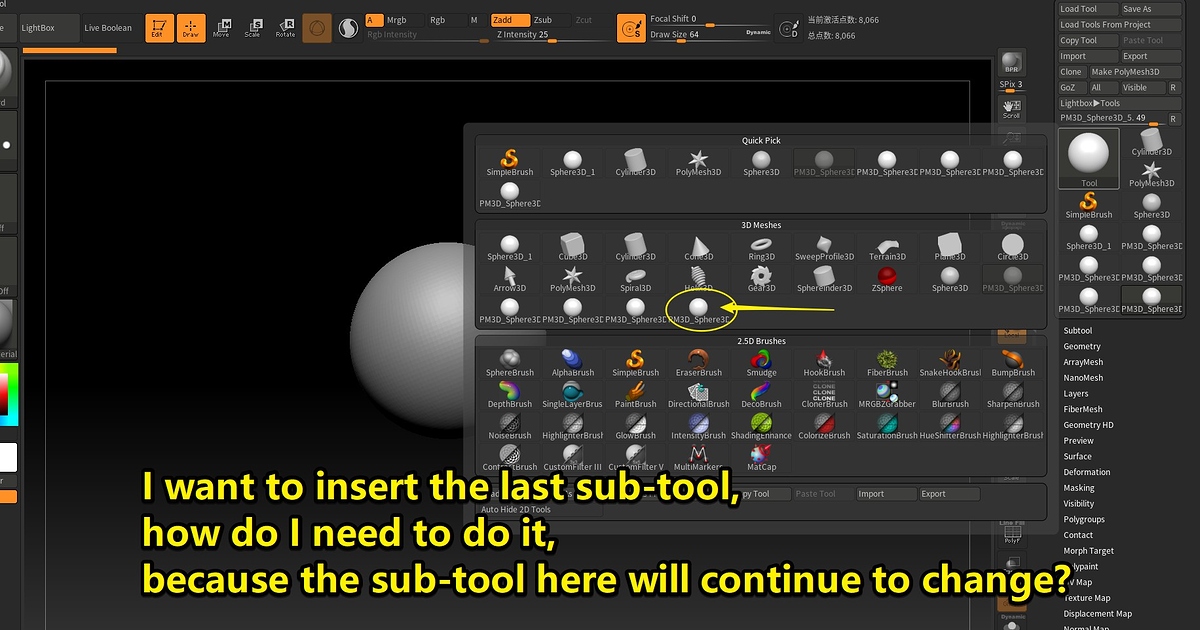
Task: Pick the MultiMarkers tool
Action: [698, 458]
